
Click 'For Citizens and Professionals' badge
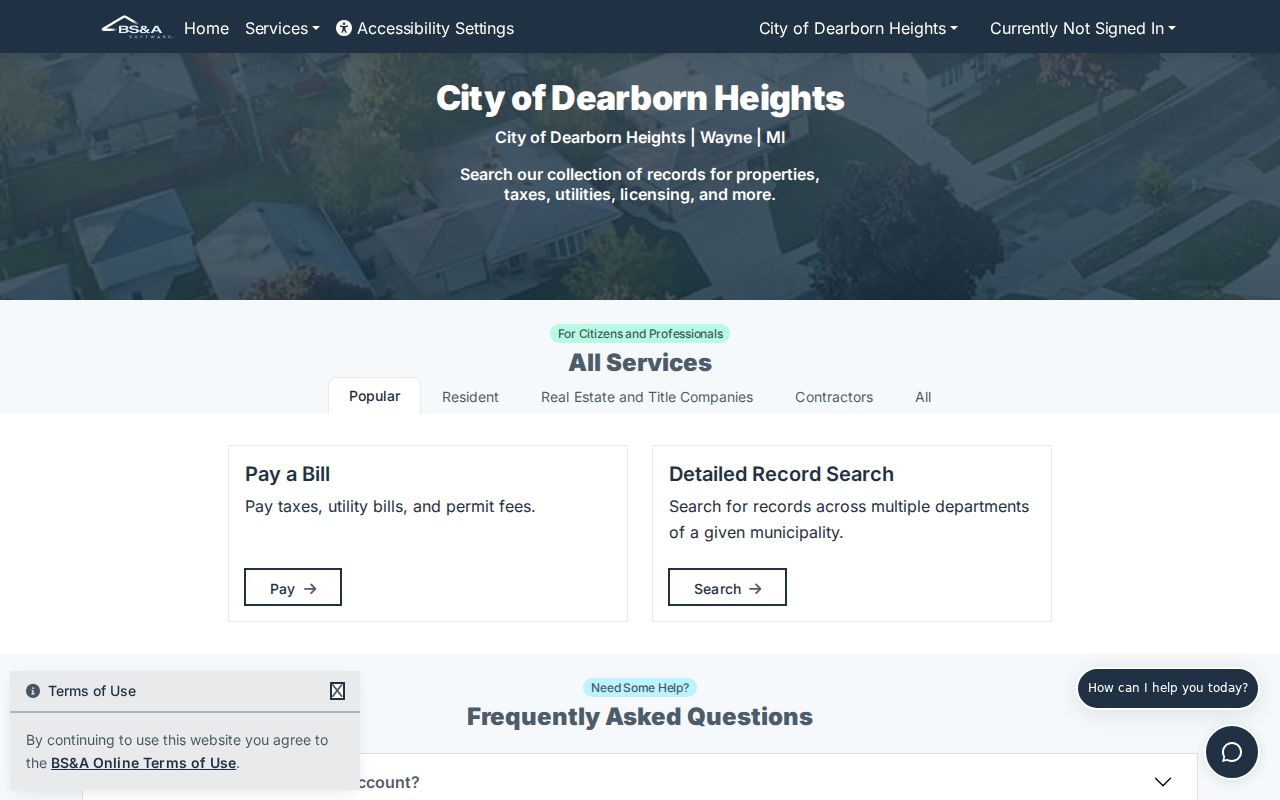pos(640,334)
